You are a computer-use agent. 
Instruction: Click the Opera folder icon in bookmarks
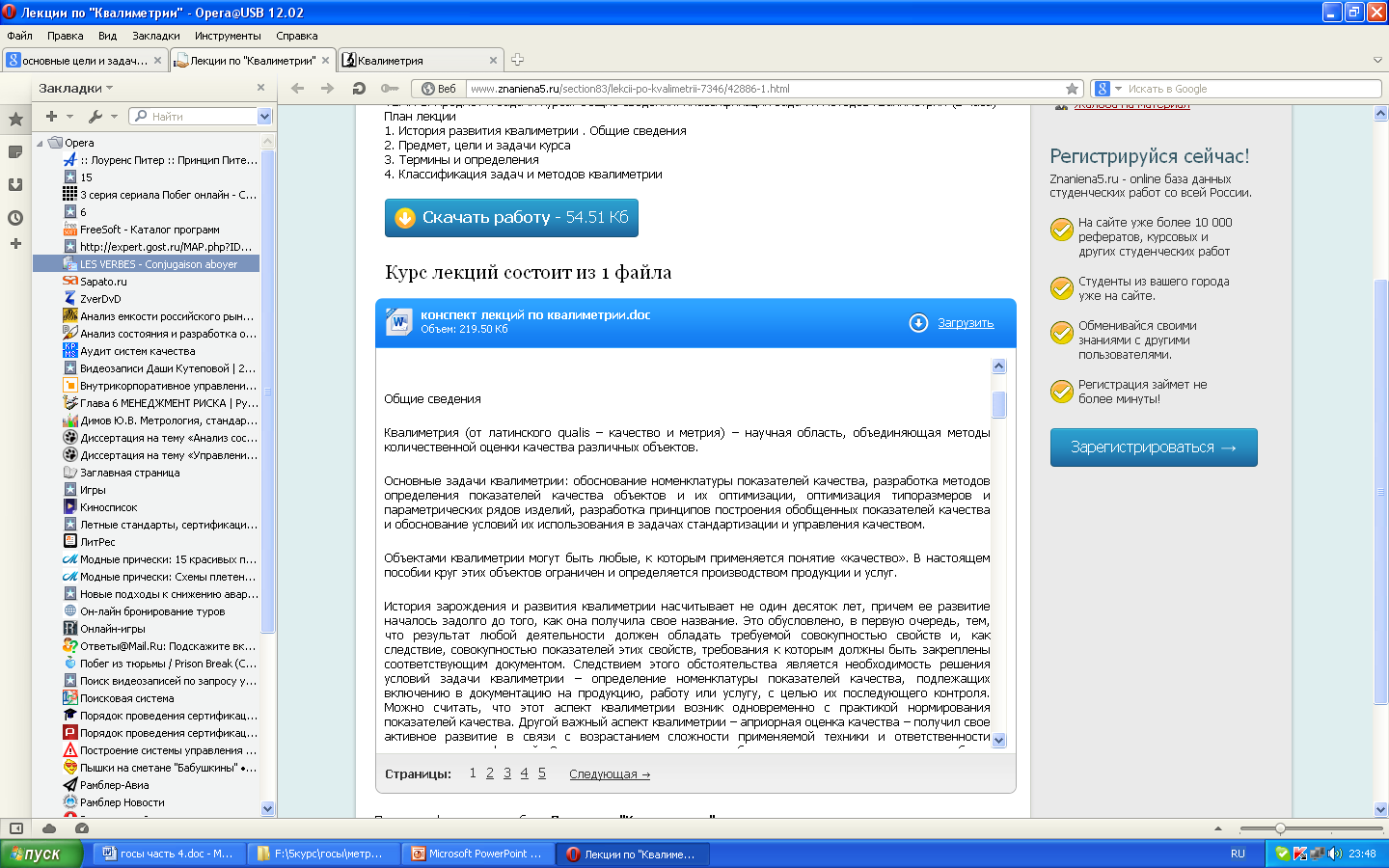coord(56,143)
